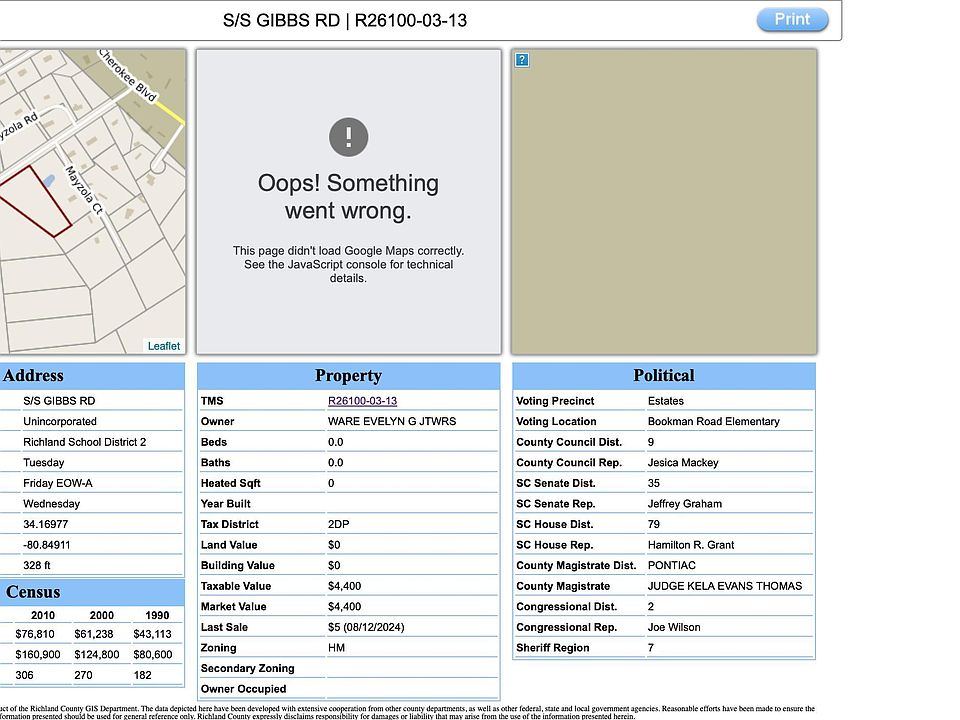Click the Tuesday value in Address table

(x=43, y=463)
